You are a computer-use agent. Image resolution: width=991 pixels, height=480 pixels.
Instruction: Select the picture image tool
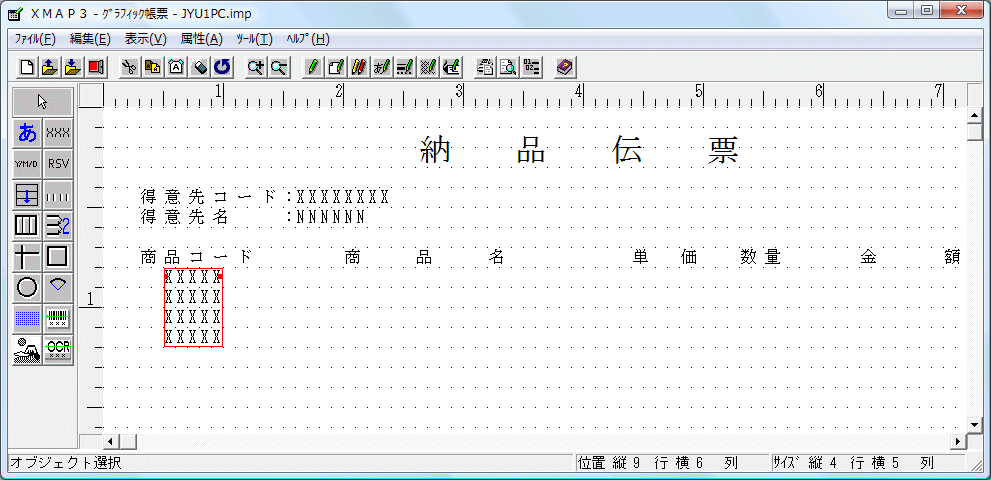pos(27,350)
